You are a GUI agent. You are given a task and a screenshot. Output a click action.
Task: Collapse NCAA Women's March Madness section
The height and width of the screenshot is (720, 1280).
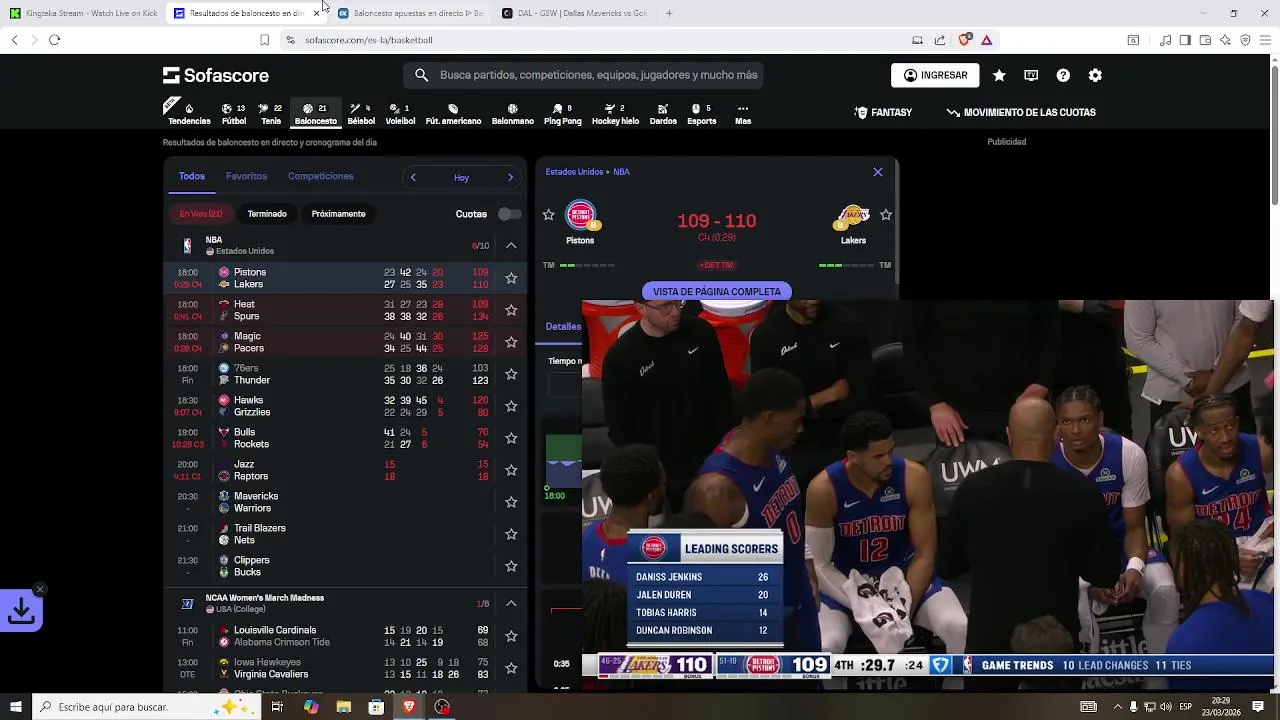pos(511,603)
